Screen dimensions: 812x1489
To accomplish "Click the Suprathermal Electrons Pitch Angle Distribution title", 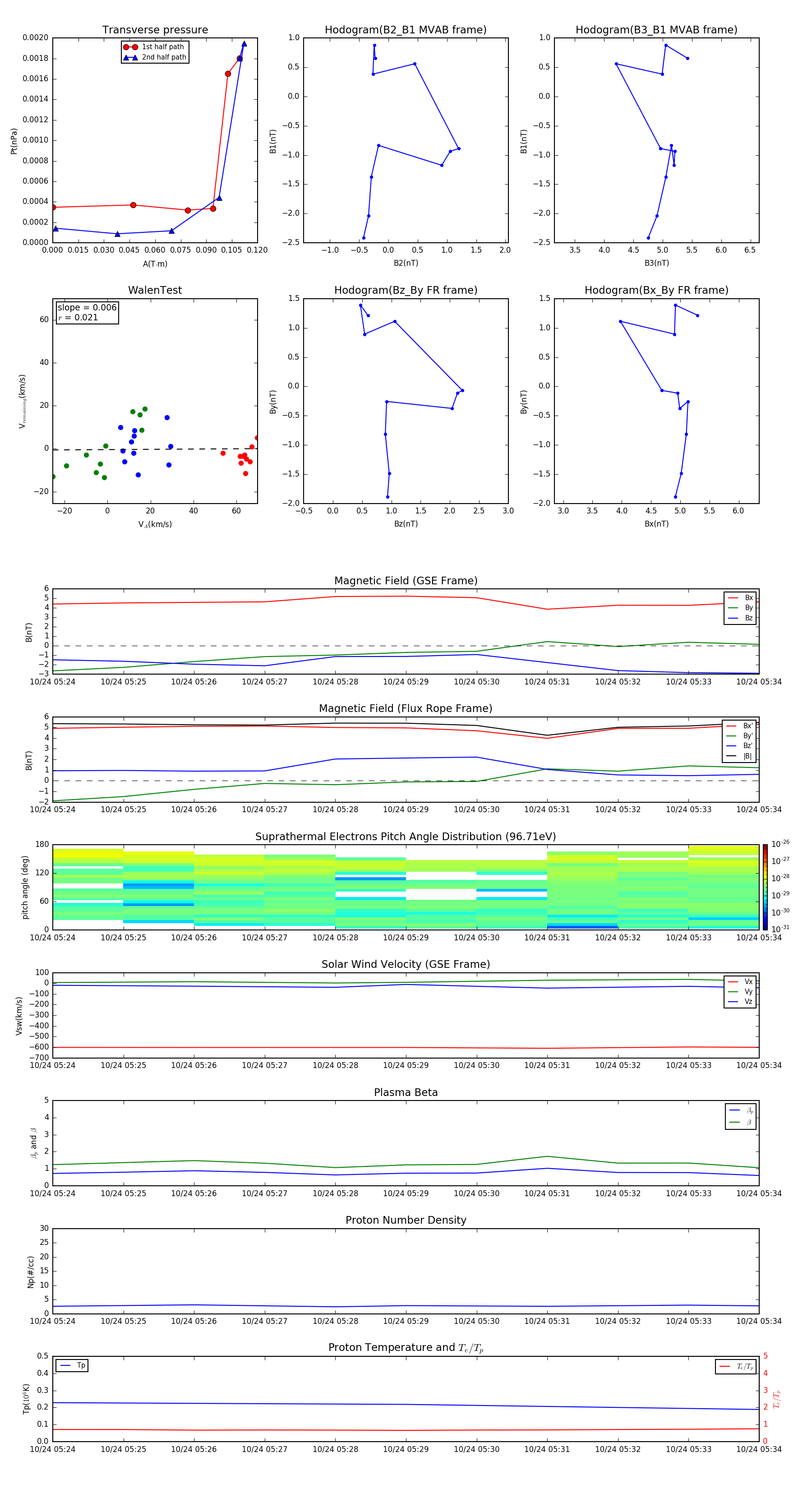I will click(406, 837).
